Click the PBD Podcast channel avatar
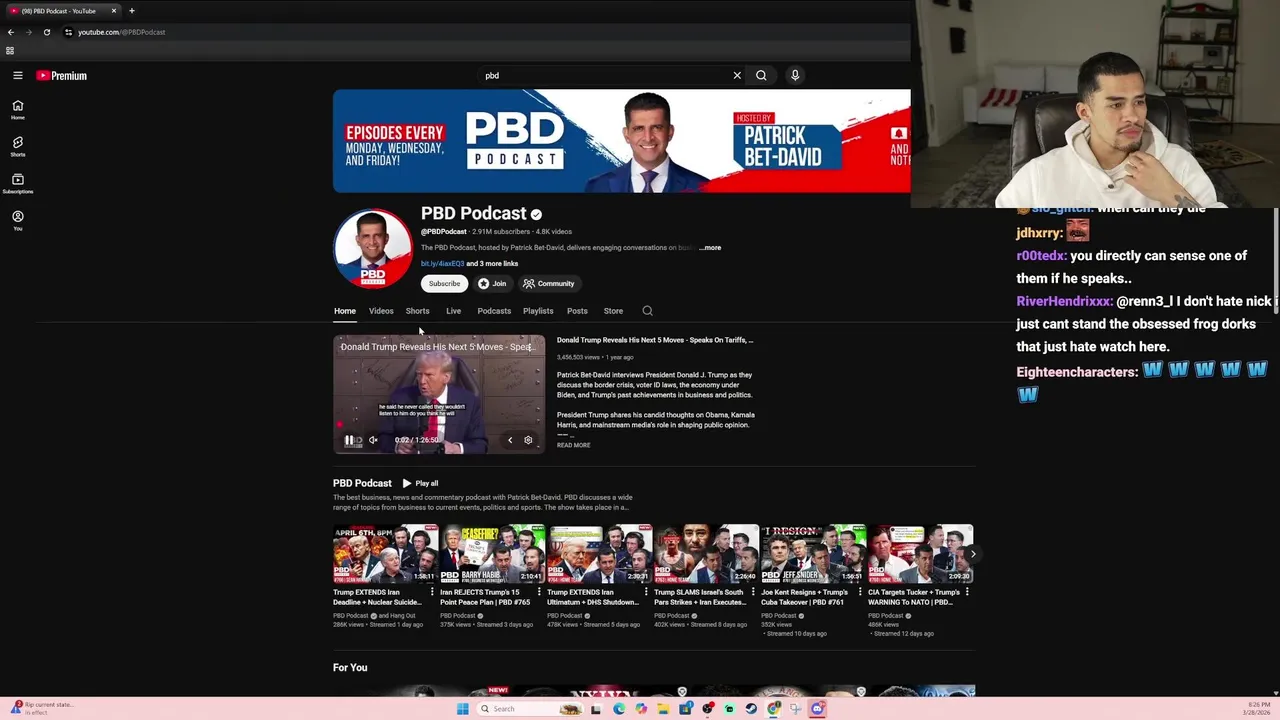The height and width of the screenshot is (720, 1280). point(372,248)
